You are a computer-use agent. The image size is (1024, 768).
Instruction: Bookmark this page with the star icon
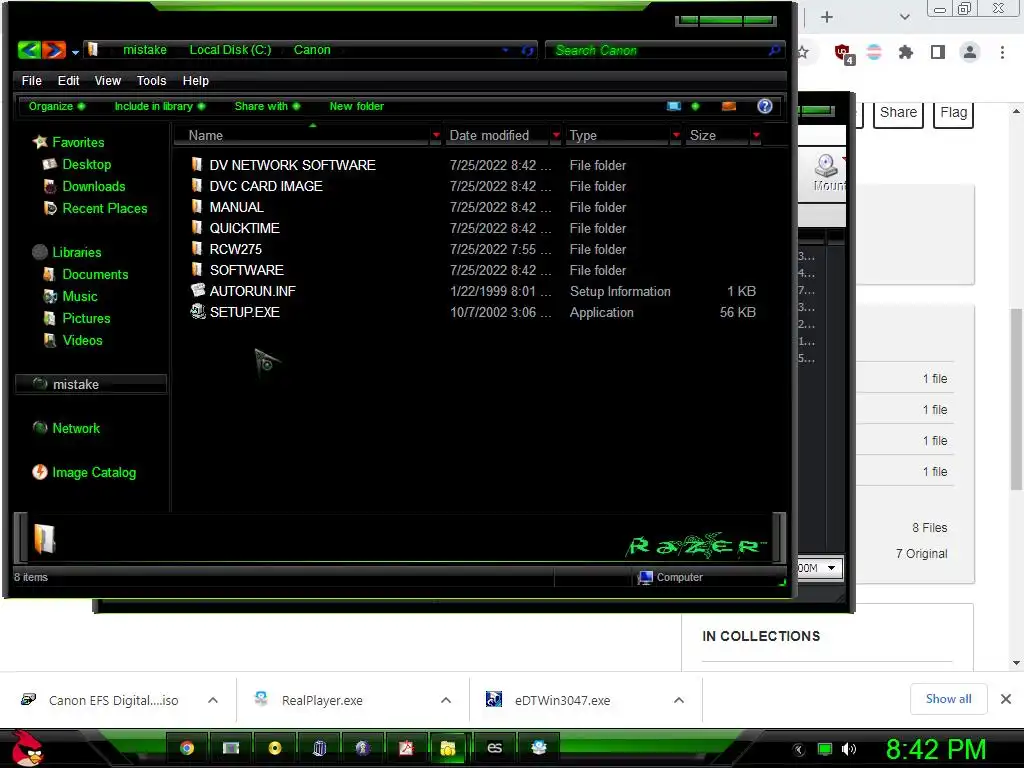pos(803,52)
